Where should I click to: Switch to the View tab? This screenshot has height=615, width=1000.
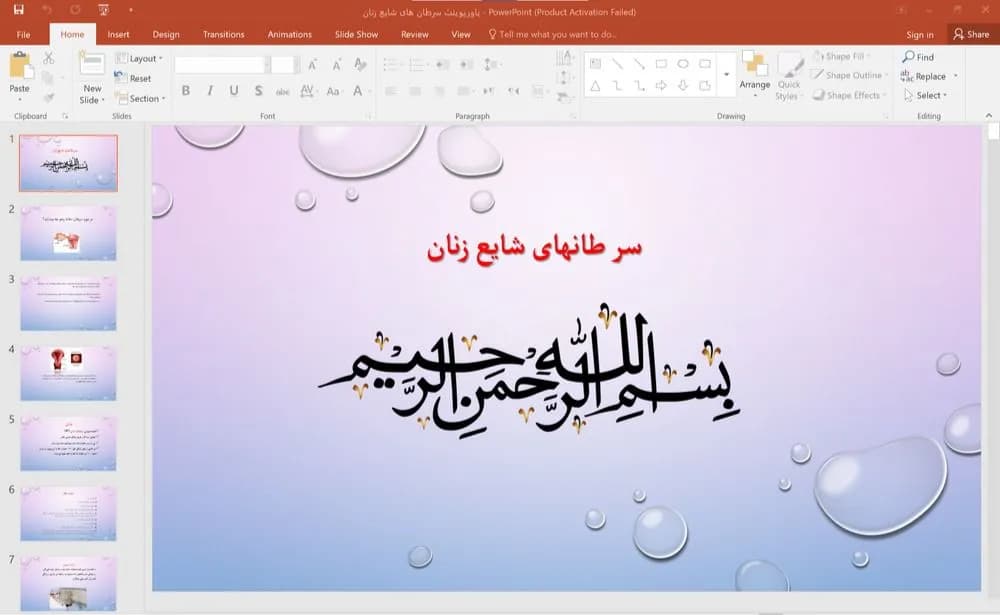tap(460, 34)
